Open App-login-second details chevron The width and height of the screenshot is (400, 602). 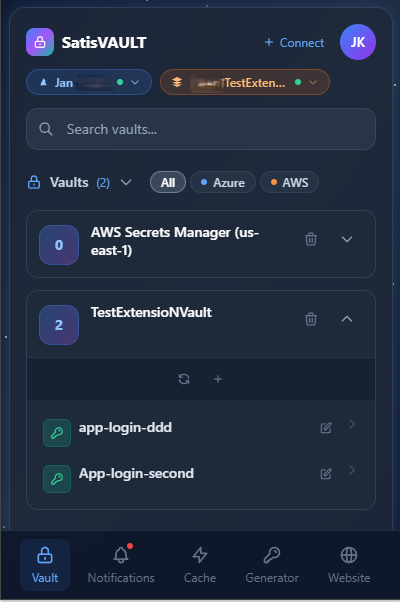coord(352,470)
